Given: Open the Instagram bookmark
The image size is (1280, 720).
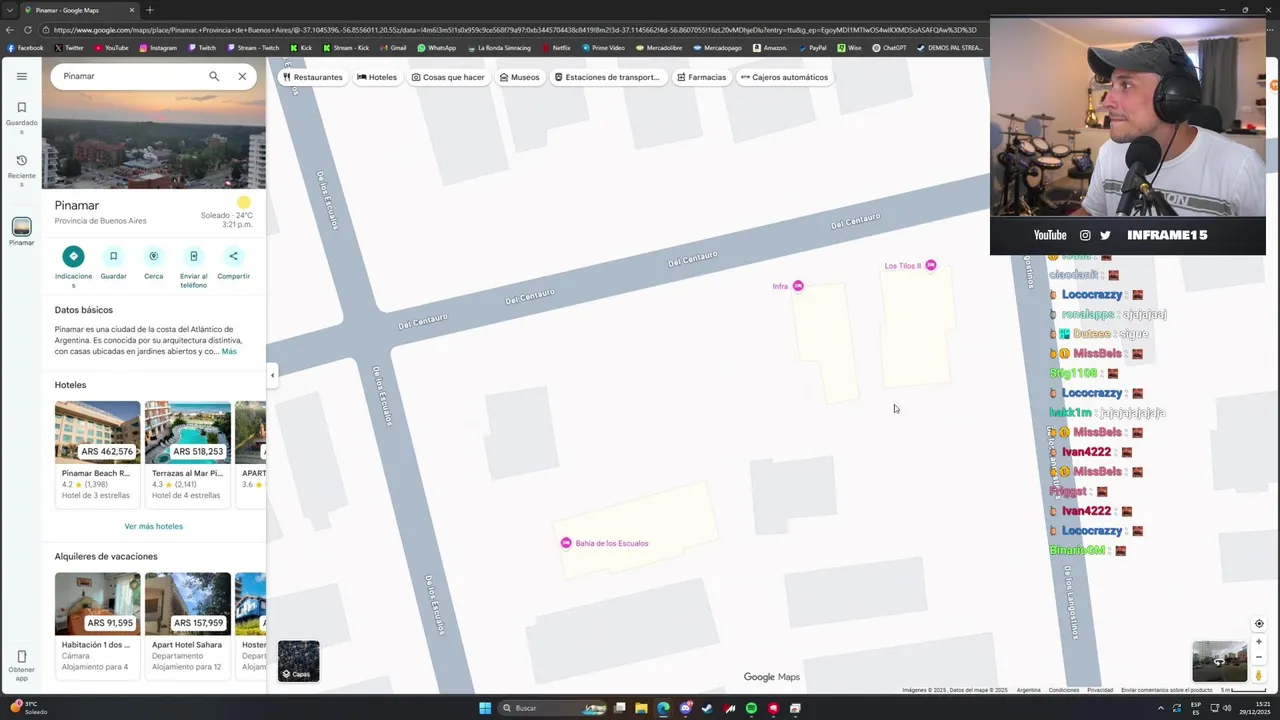Looking at the screenshot, I should coord(158,47).
